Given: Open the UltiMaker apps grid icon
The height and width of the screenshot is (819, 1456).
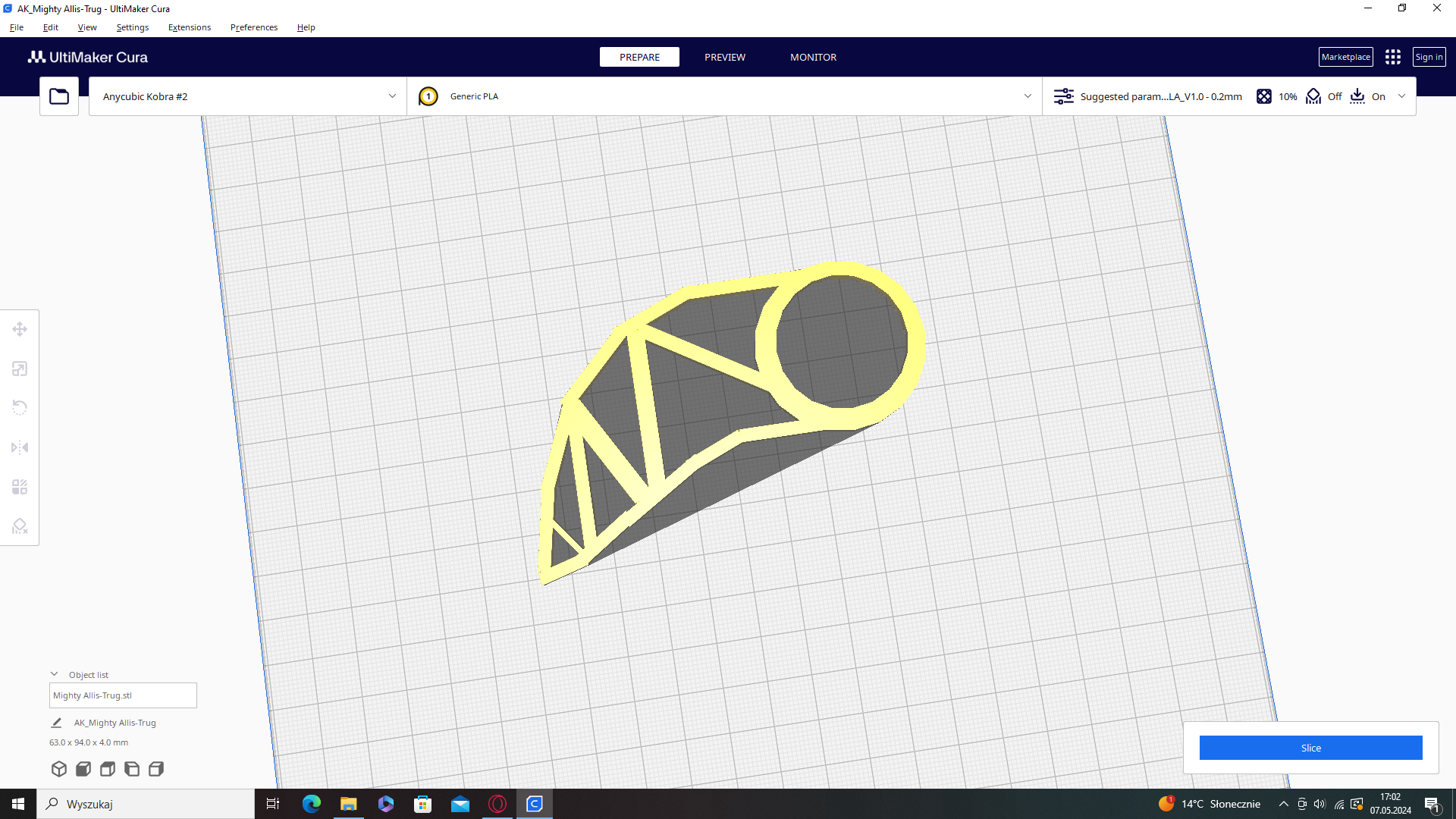Looking at the screenshot, I should tap(1393, 56).
